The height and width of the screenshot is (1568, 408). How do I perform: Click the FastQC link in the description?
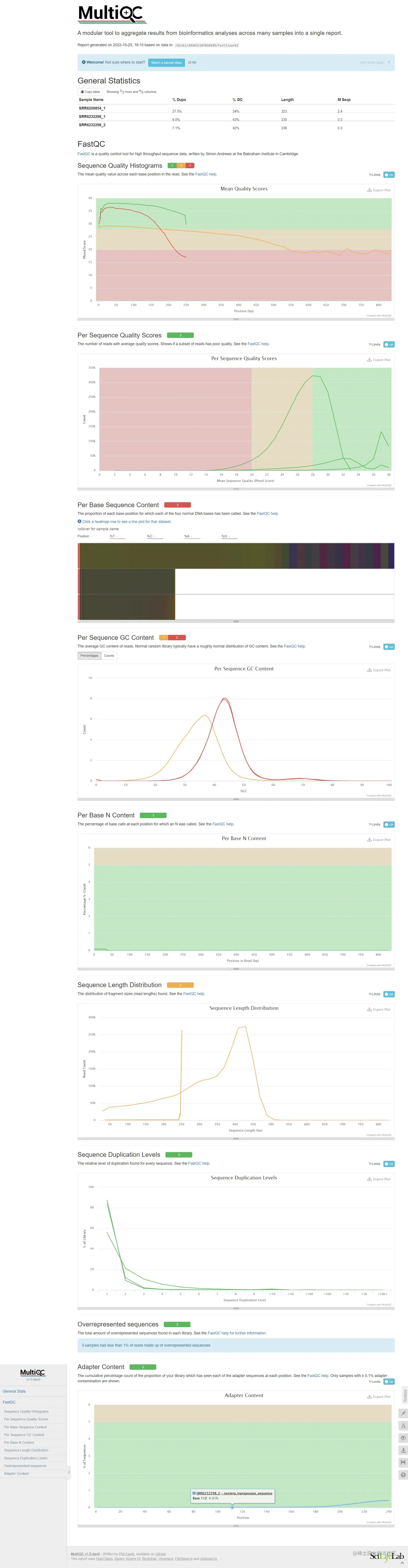83,154
